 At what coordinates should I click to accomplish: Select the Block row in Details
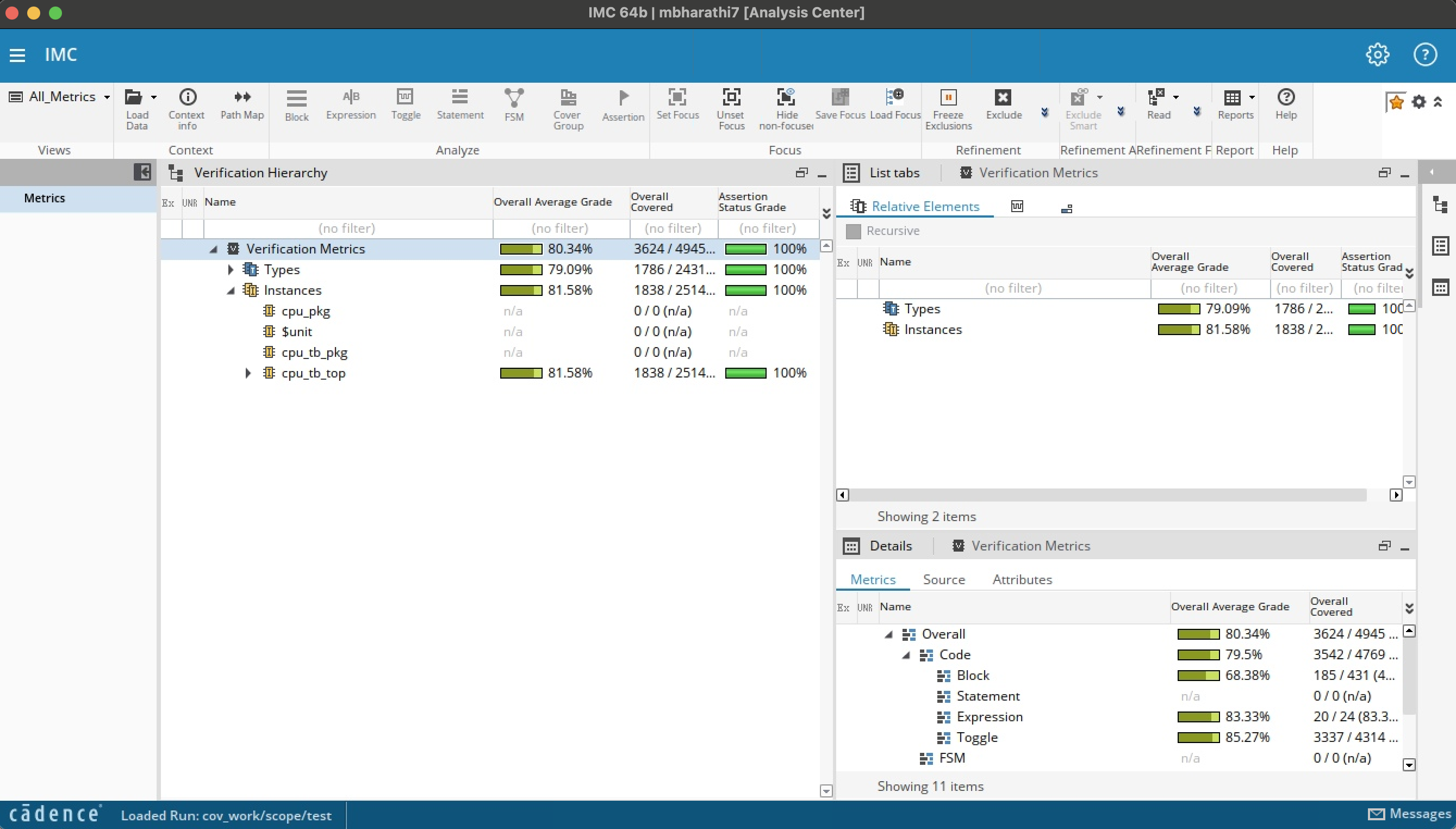tap(1119, 675)
